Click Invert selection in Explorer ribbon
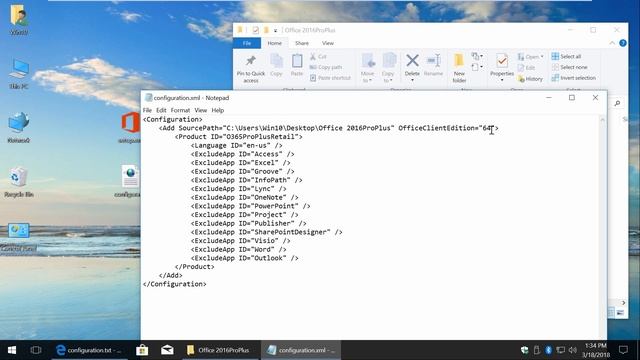640x360 pixels. 573,78
